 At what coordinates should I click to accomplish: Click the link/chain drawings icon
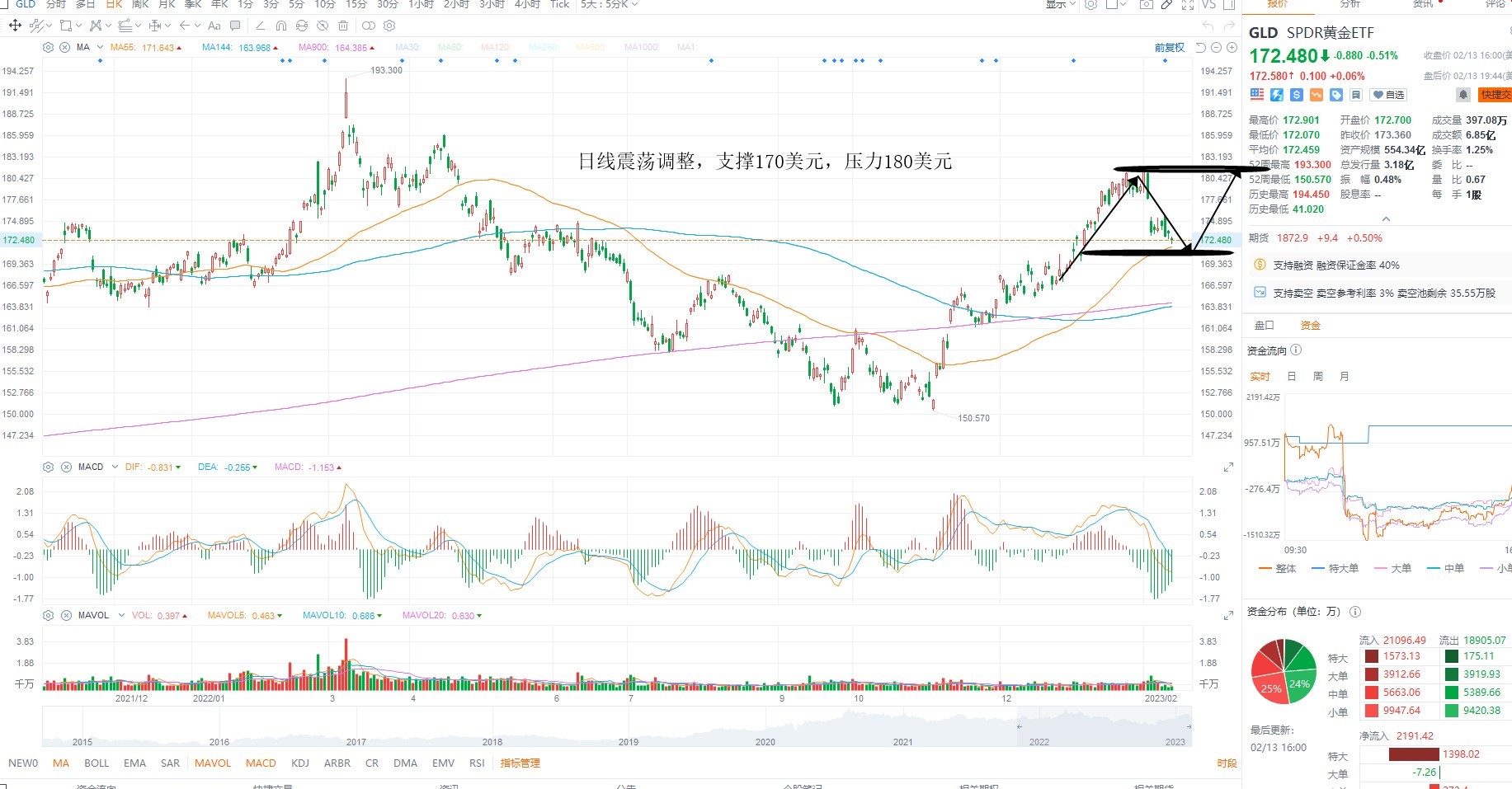click(369, 26)
